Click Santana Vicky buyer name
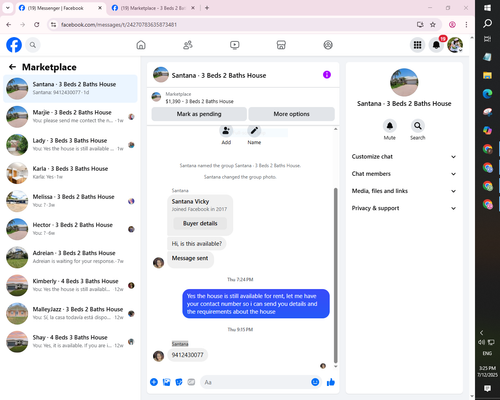500x400 pixels. tap(190, 201)
